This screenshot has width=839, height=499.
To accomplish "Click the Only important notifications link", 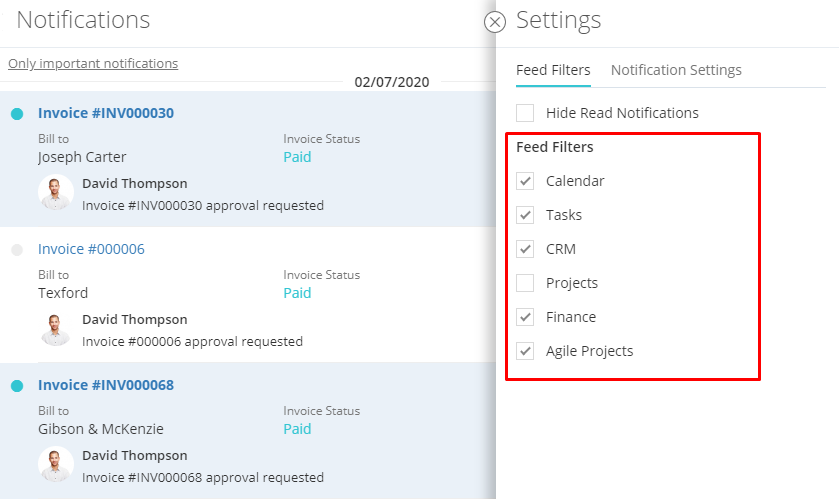I will 93,63.
